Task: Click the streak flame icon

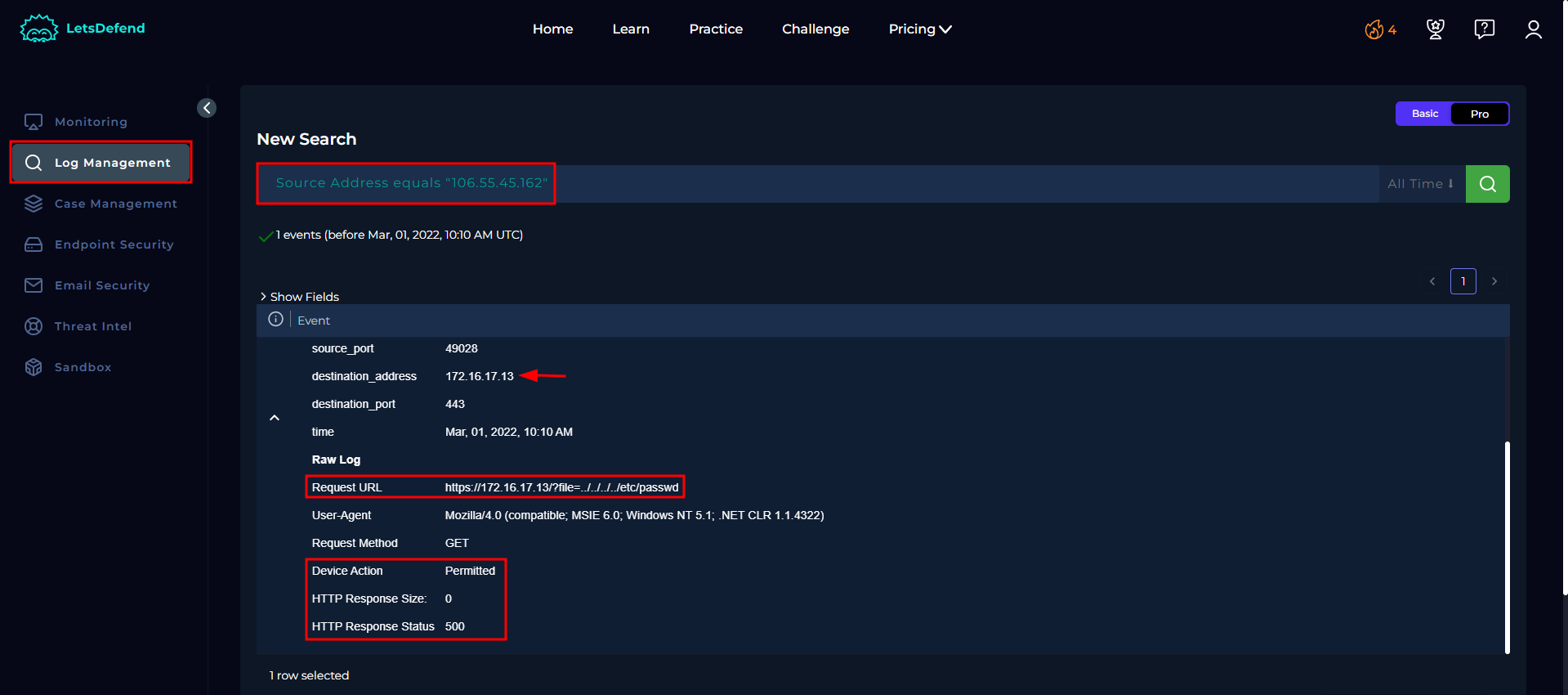Action: click(1375, 30)
